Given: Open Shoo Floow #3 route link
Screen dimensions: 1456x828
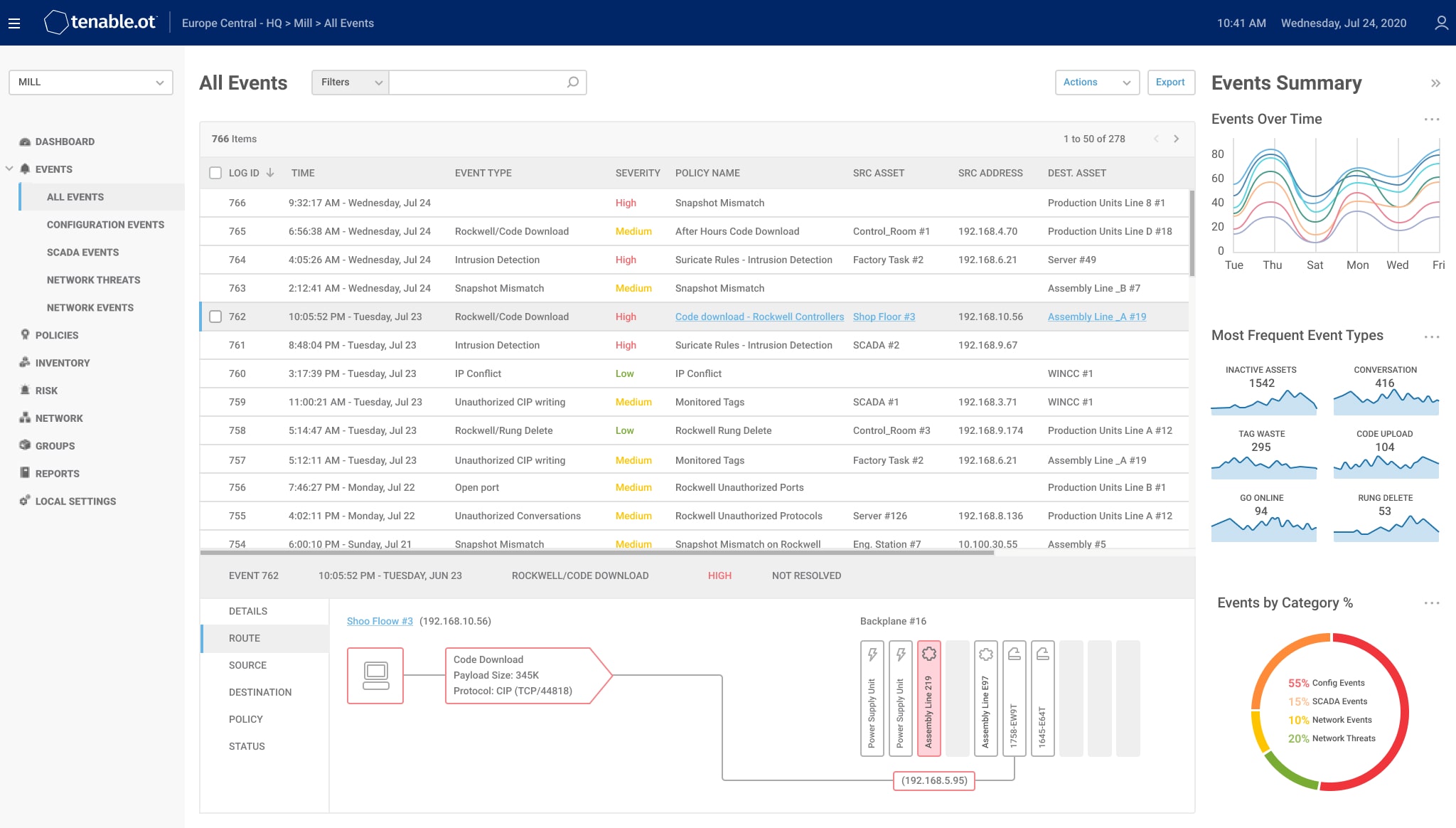Looking at the screenshot, I should [380, 621].
